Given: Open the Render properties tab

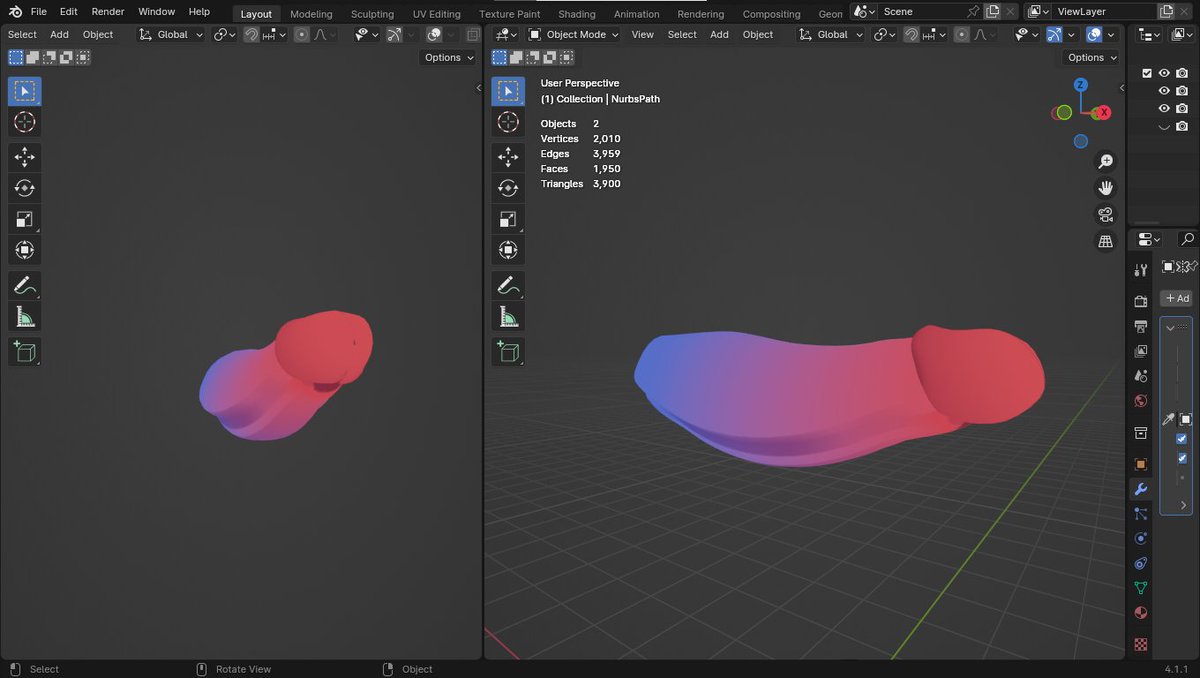Looking at the screenshot, I should [1141, 301].
